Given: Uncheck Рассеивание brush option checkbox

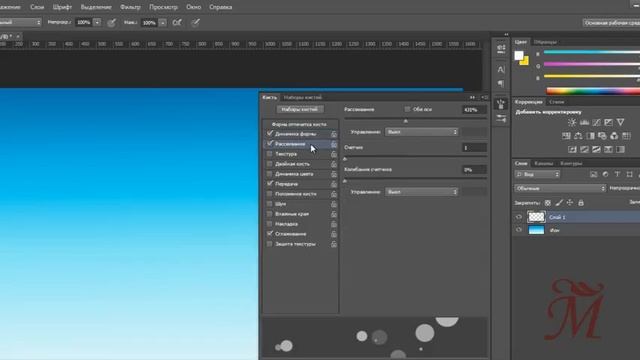Looking at the screenshot, I should [269, 144].
